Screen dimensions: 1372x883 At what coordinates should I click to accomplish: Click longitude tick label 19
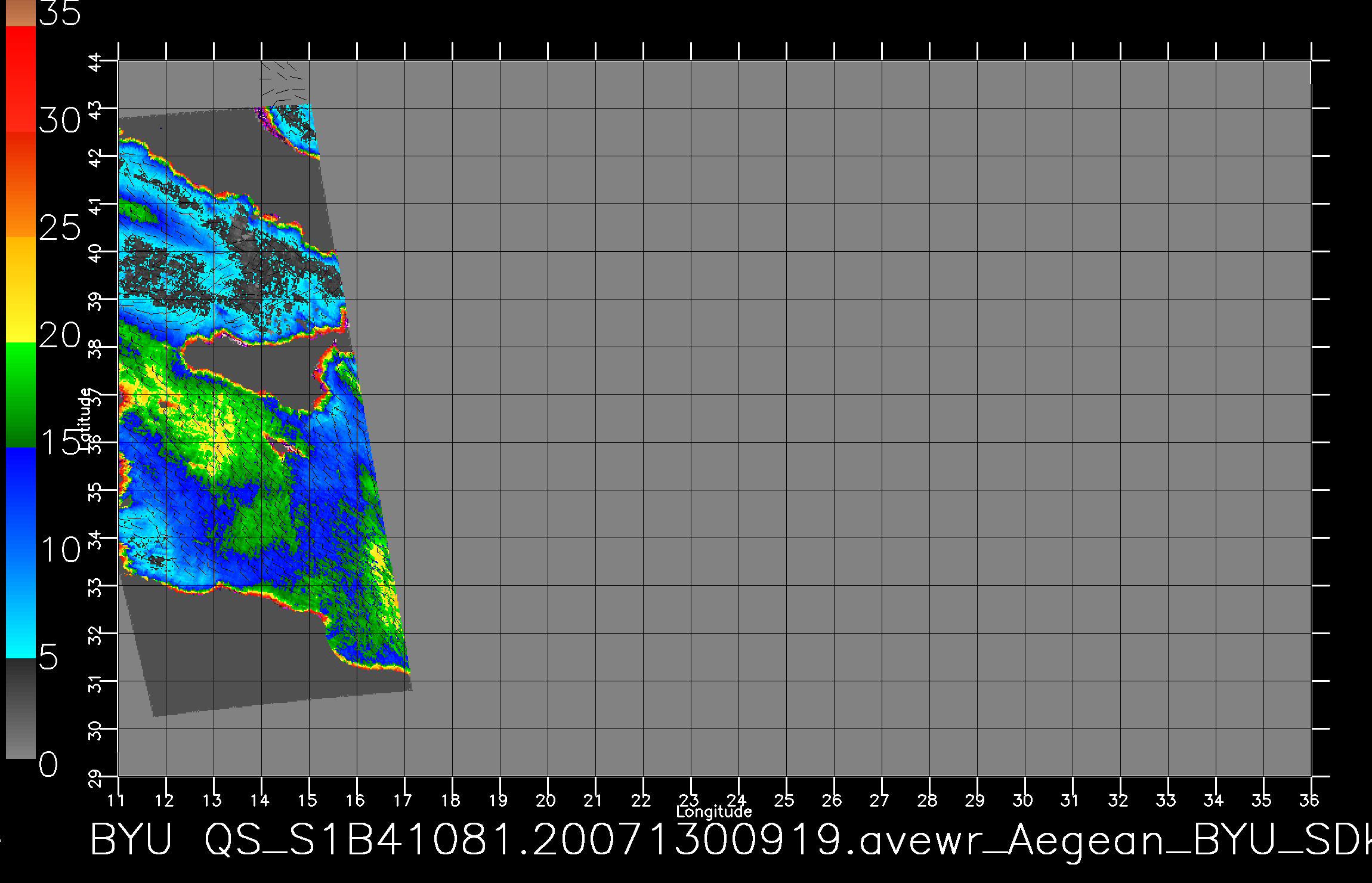(498, 800)
